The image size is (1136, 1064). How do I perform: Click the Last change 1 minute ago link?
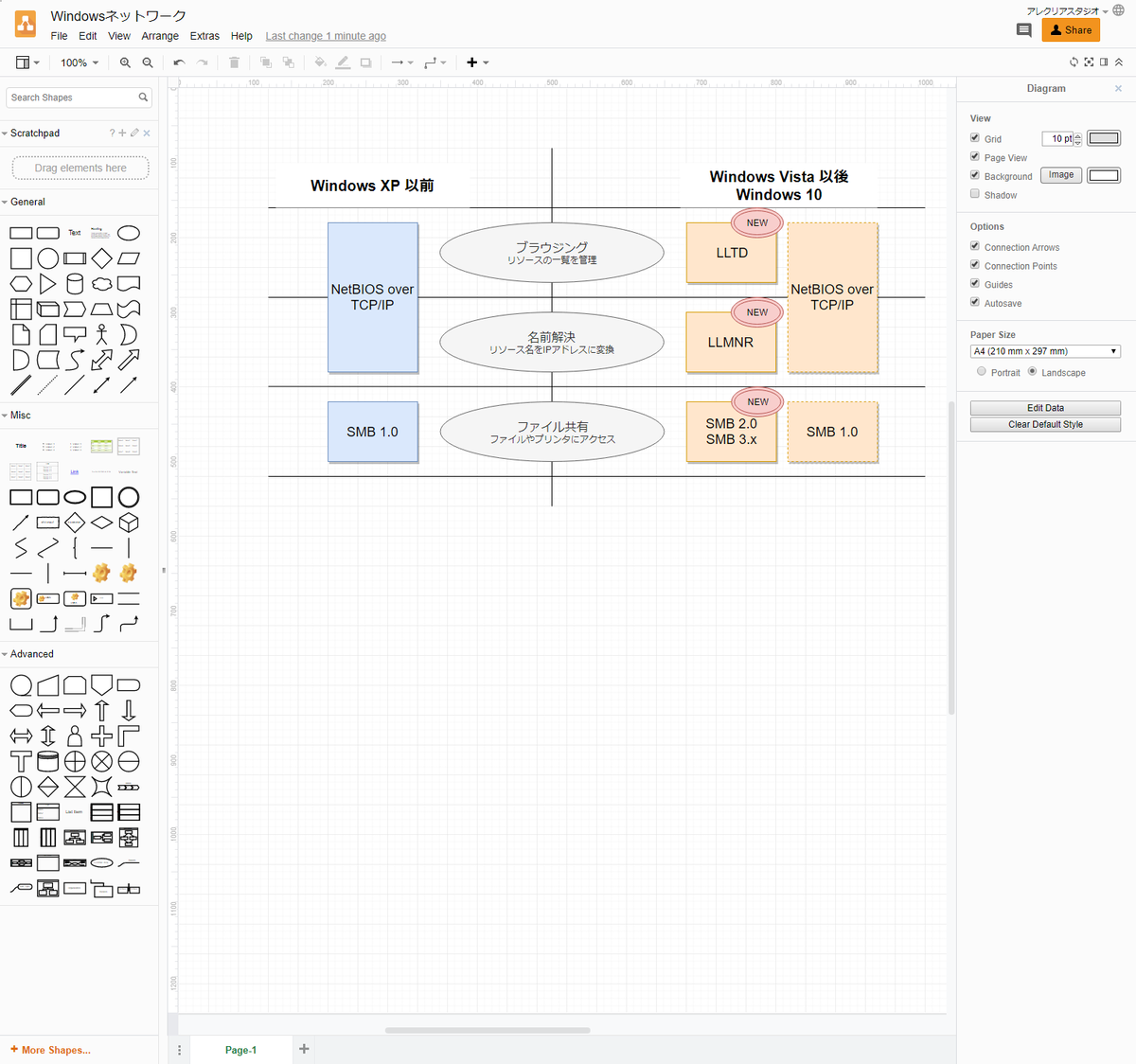326,36
